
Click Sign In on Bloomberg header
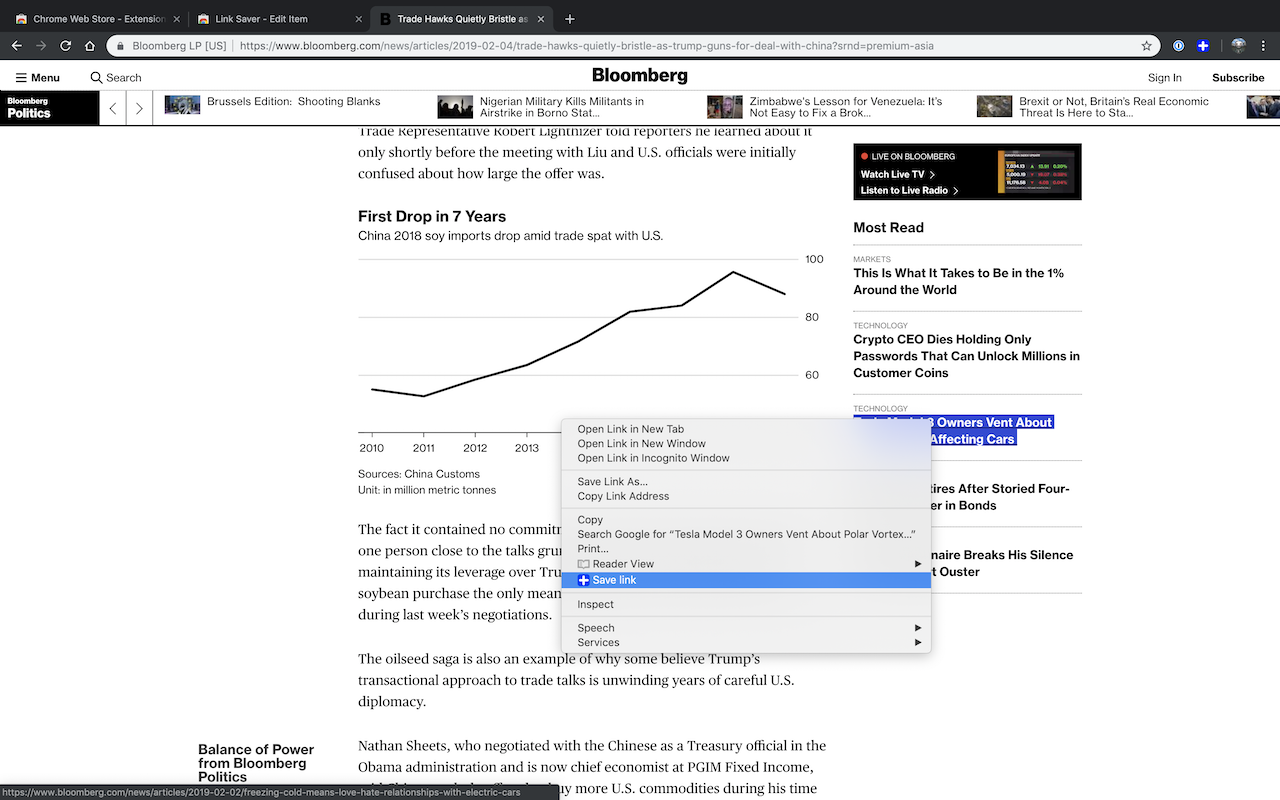1164,77
